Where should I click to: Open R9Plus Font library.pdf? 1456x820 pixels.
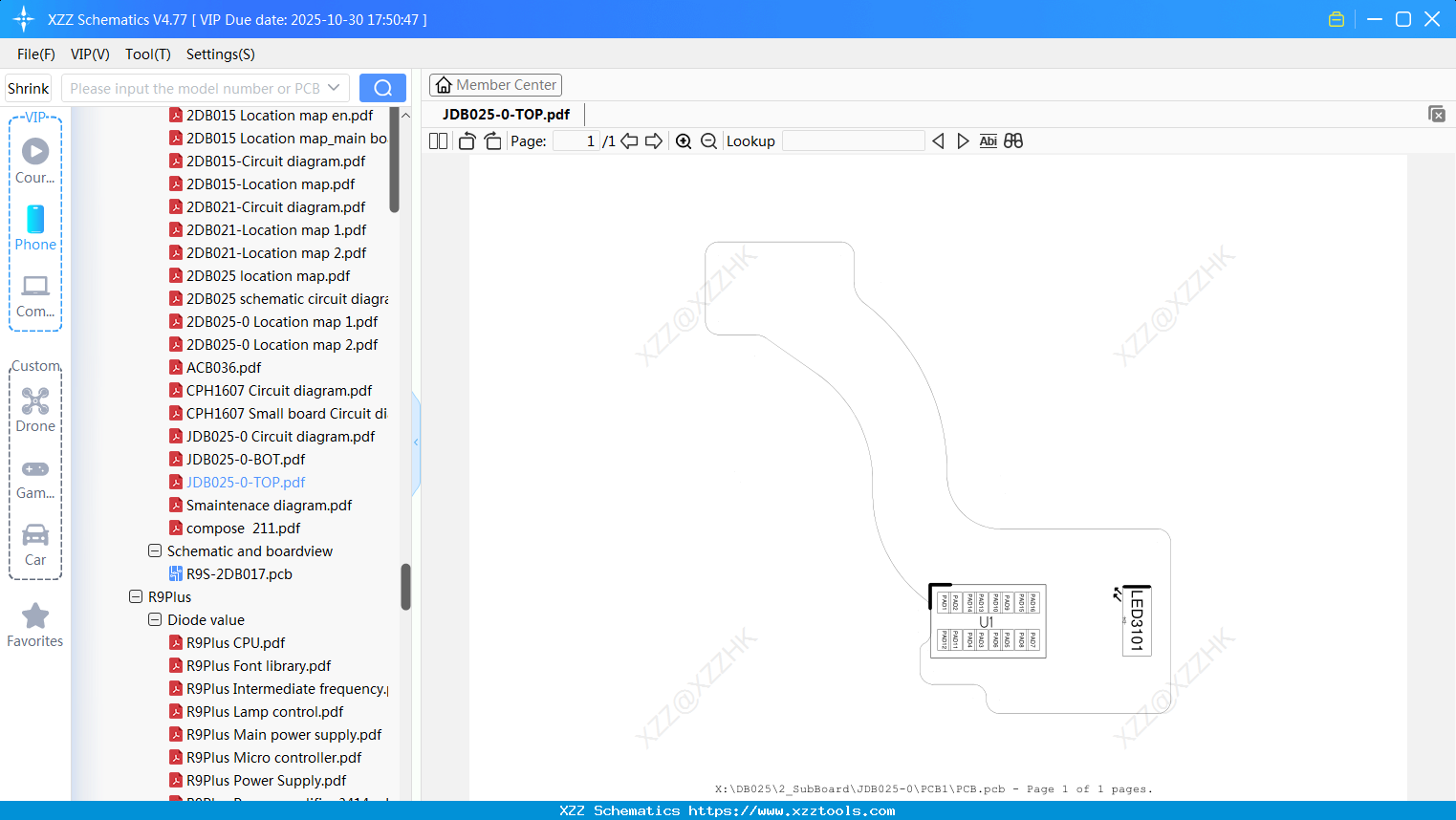(x=258, y=666)
